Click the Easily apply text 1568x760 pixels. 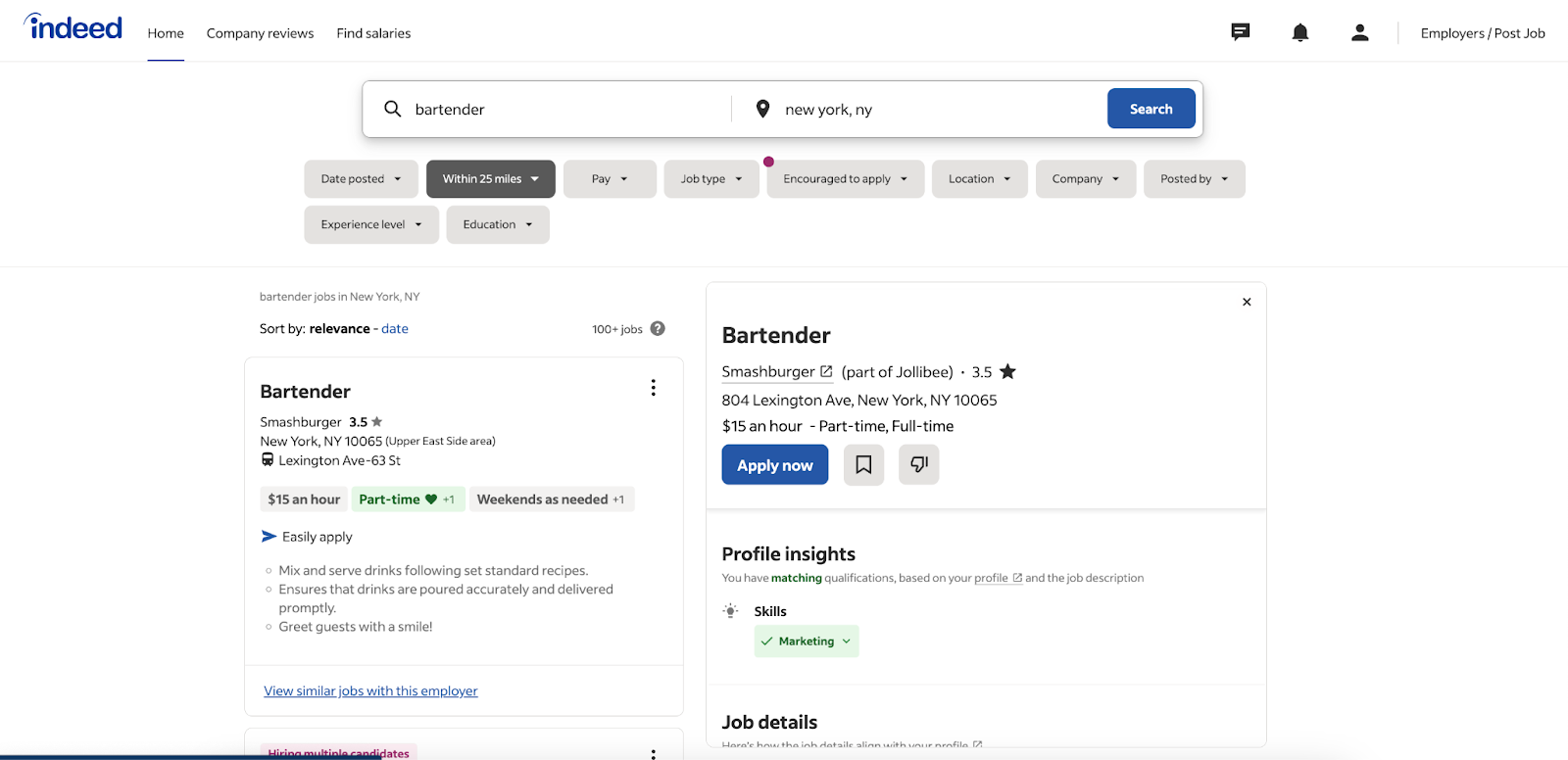318,537
